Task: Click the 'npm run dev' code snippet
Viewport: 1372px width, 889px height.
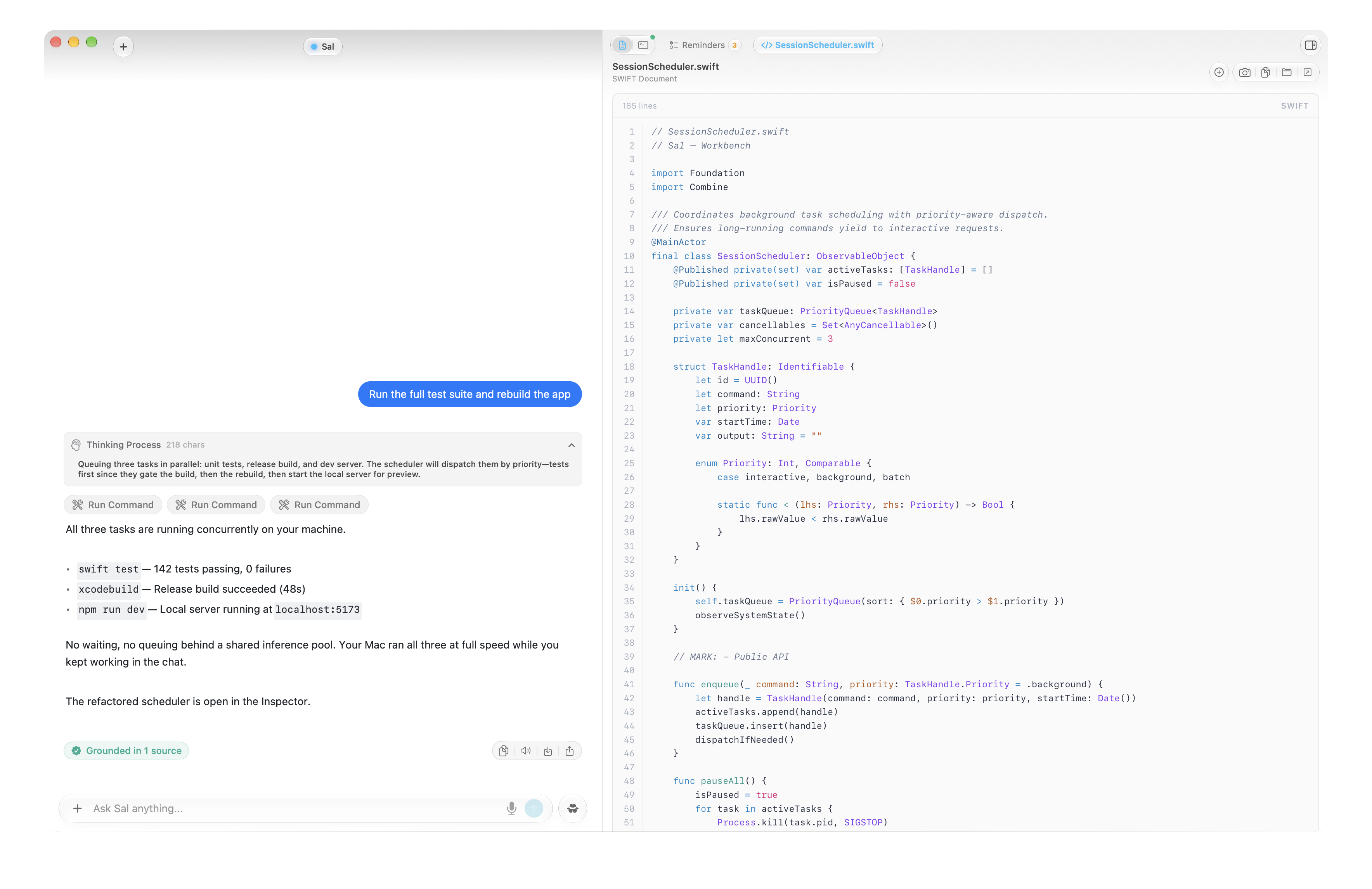Action: 112,610
